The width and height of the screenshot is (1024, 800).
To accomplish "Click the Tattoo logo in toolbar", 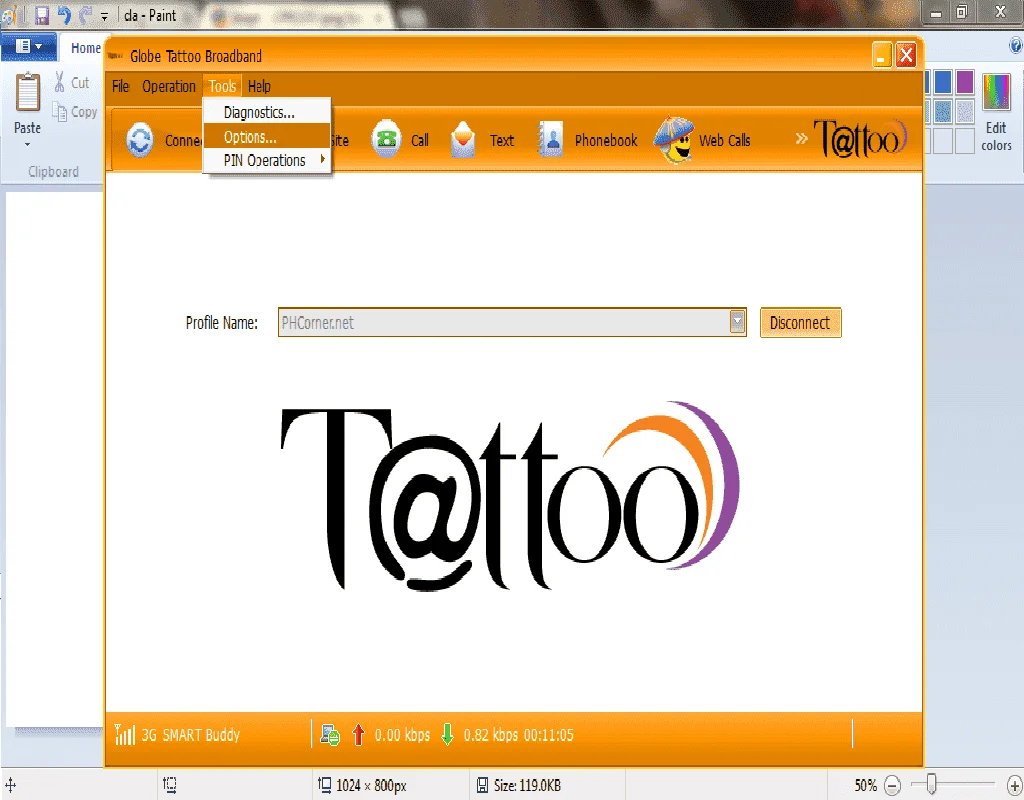I will [x=860, y=138].
